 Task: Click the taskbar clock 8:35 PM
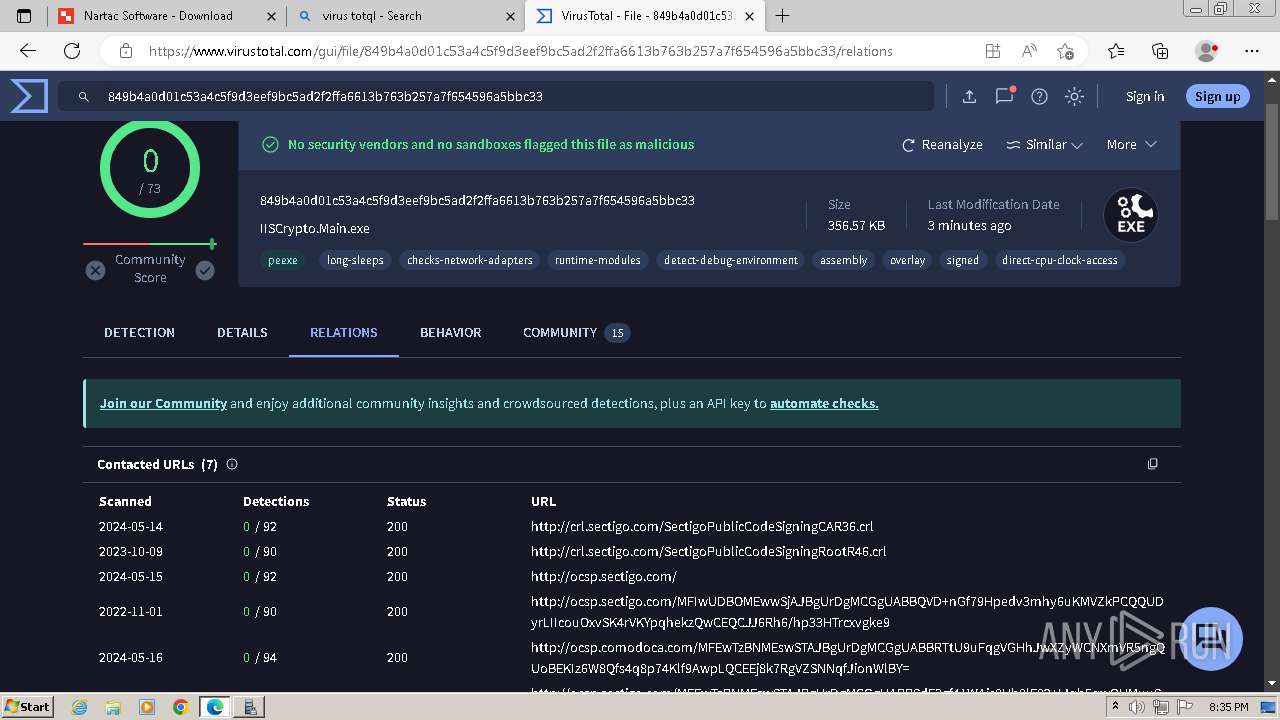[x=1228, y=707]
